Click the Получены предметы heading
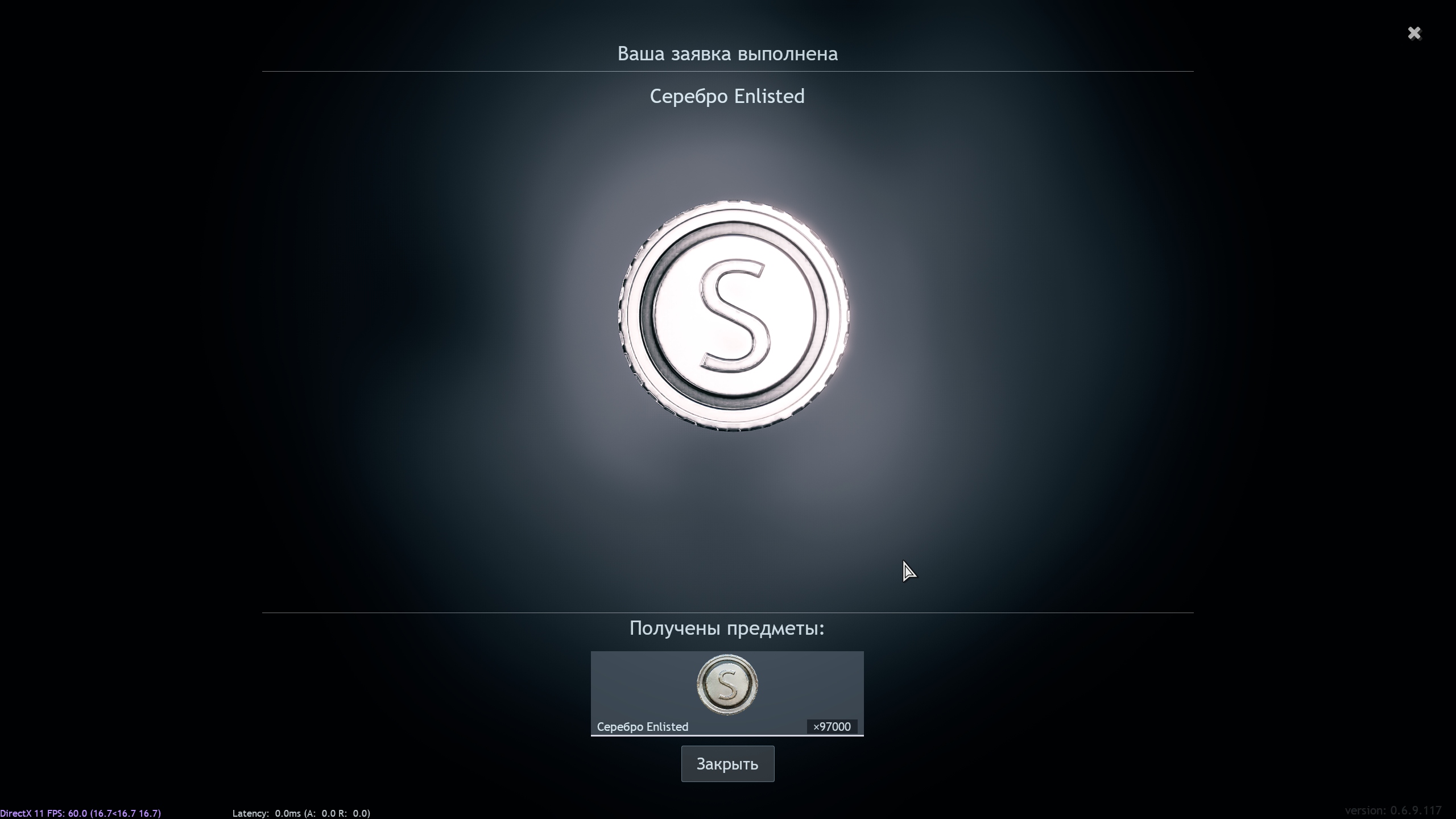1456x819 pixels. 727,628
